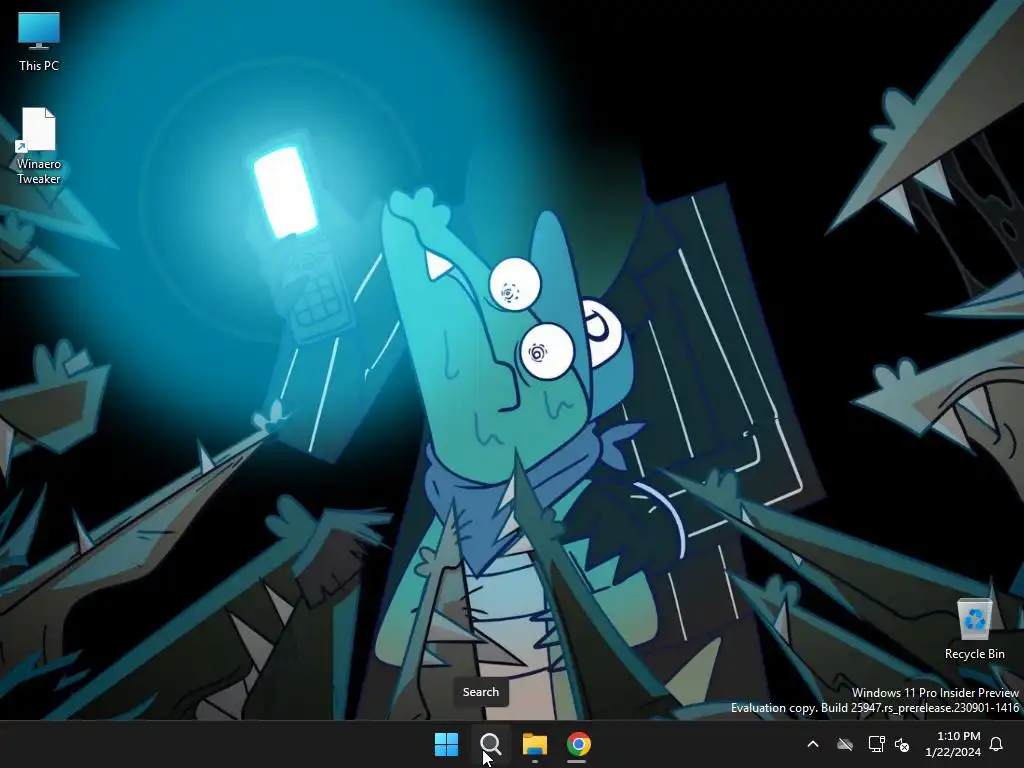Open the Windows Start menu

[447, 744]
